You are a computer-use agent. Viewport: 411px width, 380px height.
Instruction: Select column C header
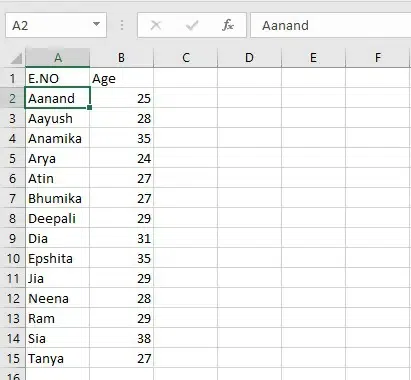click(x=186, y=58)
